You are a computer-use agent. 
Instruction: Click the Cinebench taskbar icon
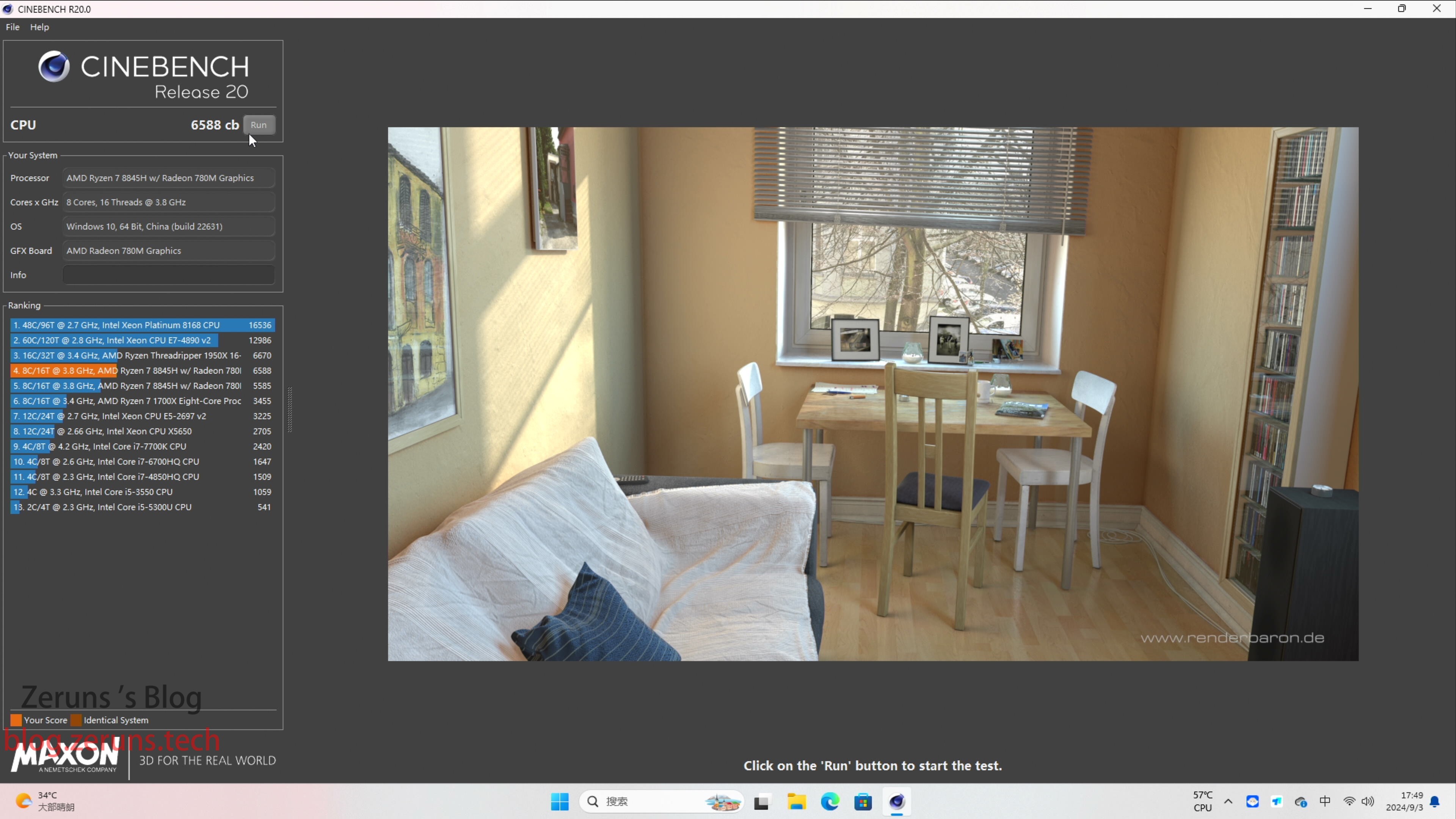coord(896,802)
